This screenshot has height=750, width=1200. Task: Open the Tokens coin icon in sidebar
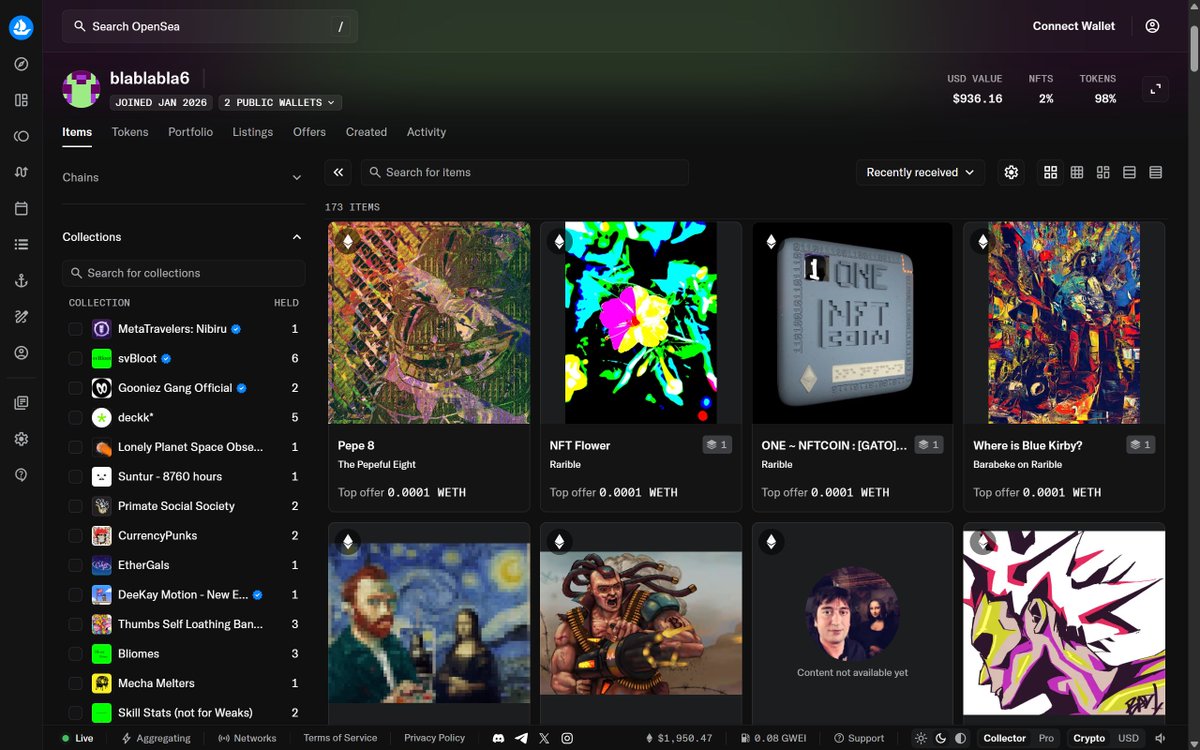21,136
